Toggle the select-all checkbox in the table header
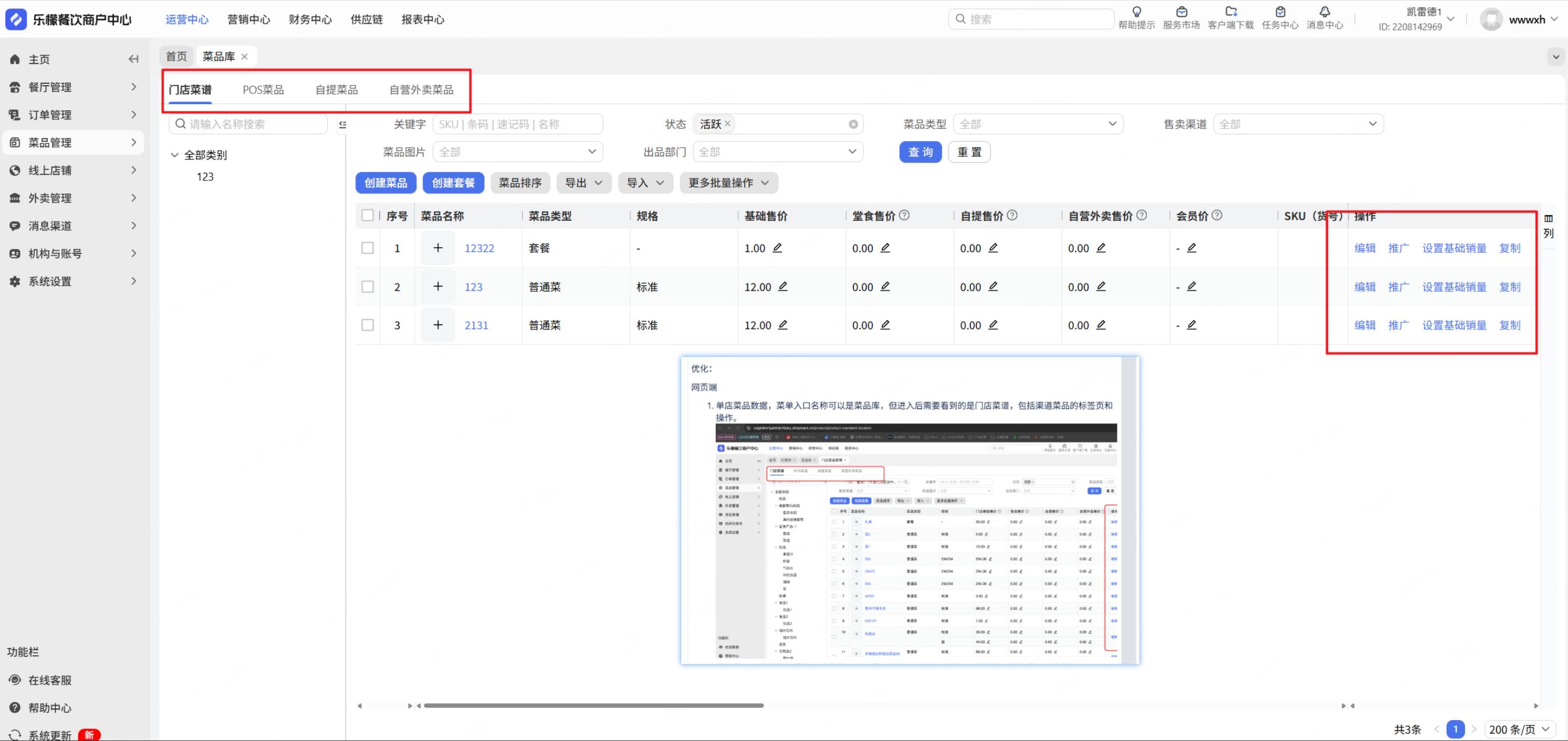The height and width of the screenshot is (741, 1568). point(368,215)
